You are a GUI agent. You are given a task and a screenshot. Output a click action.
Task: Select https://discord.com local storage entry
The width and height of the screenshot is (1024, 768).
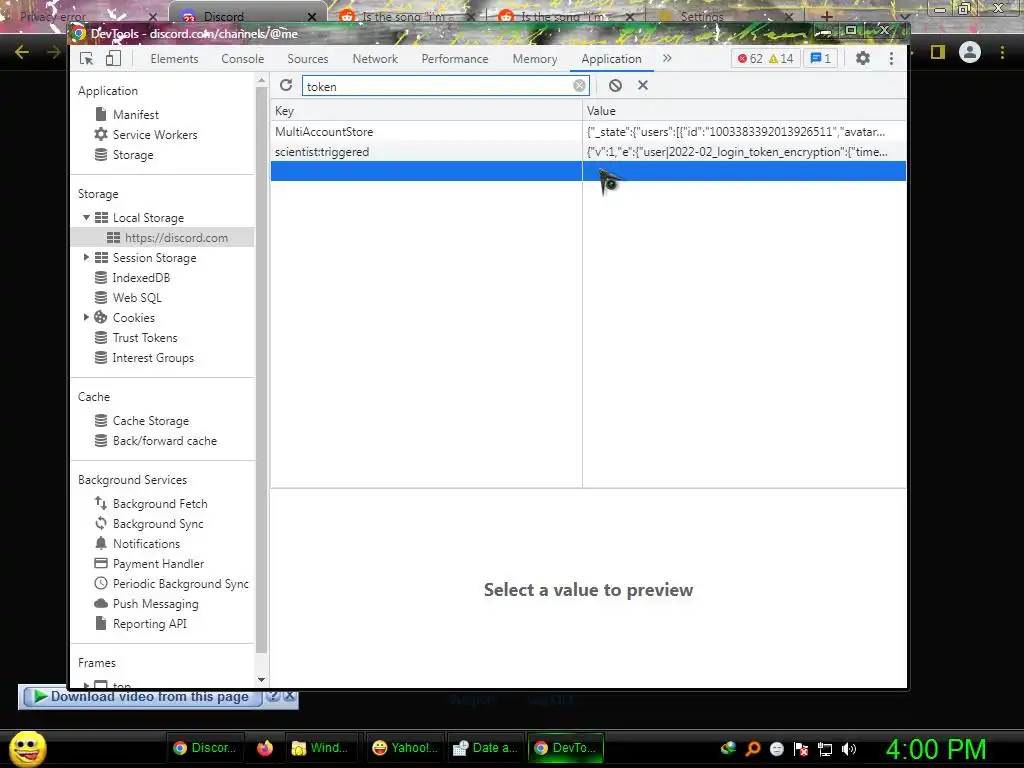pyautogui.click(x=176, y=238)
